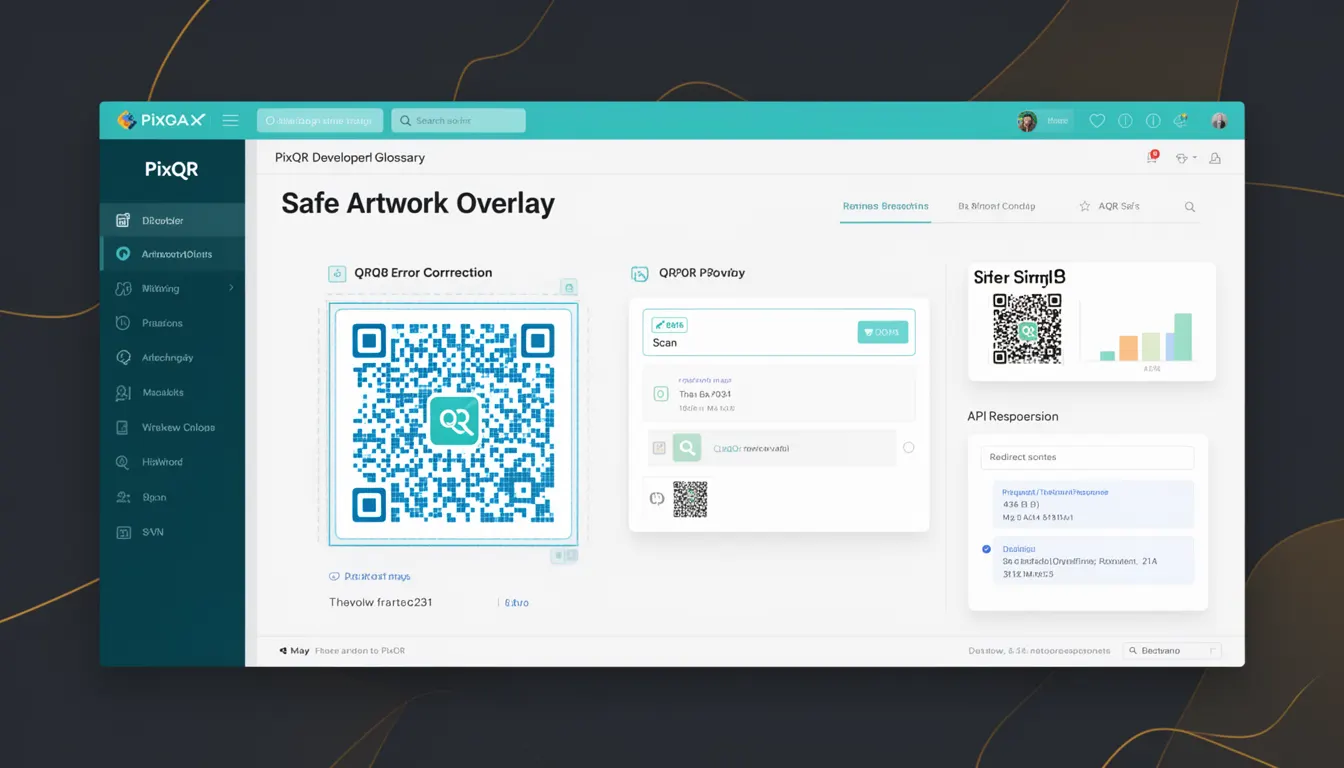Image resolution: width=1344 pixels, height=768 pixels.
Task: Click the magnifier icon beside the AQR tab
Action: [x=1190, y=207]
